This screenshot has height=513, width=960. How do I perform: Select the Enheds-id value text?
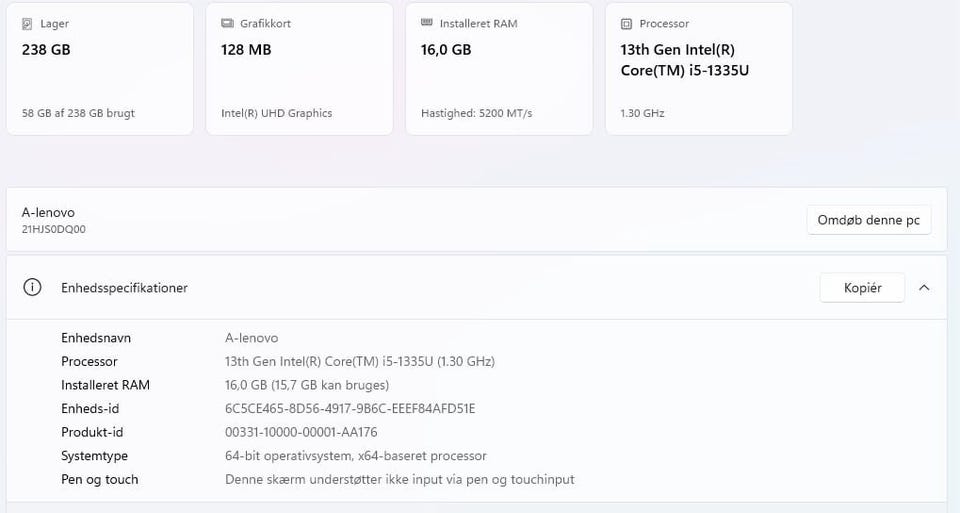350,408
